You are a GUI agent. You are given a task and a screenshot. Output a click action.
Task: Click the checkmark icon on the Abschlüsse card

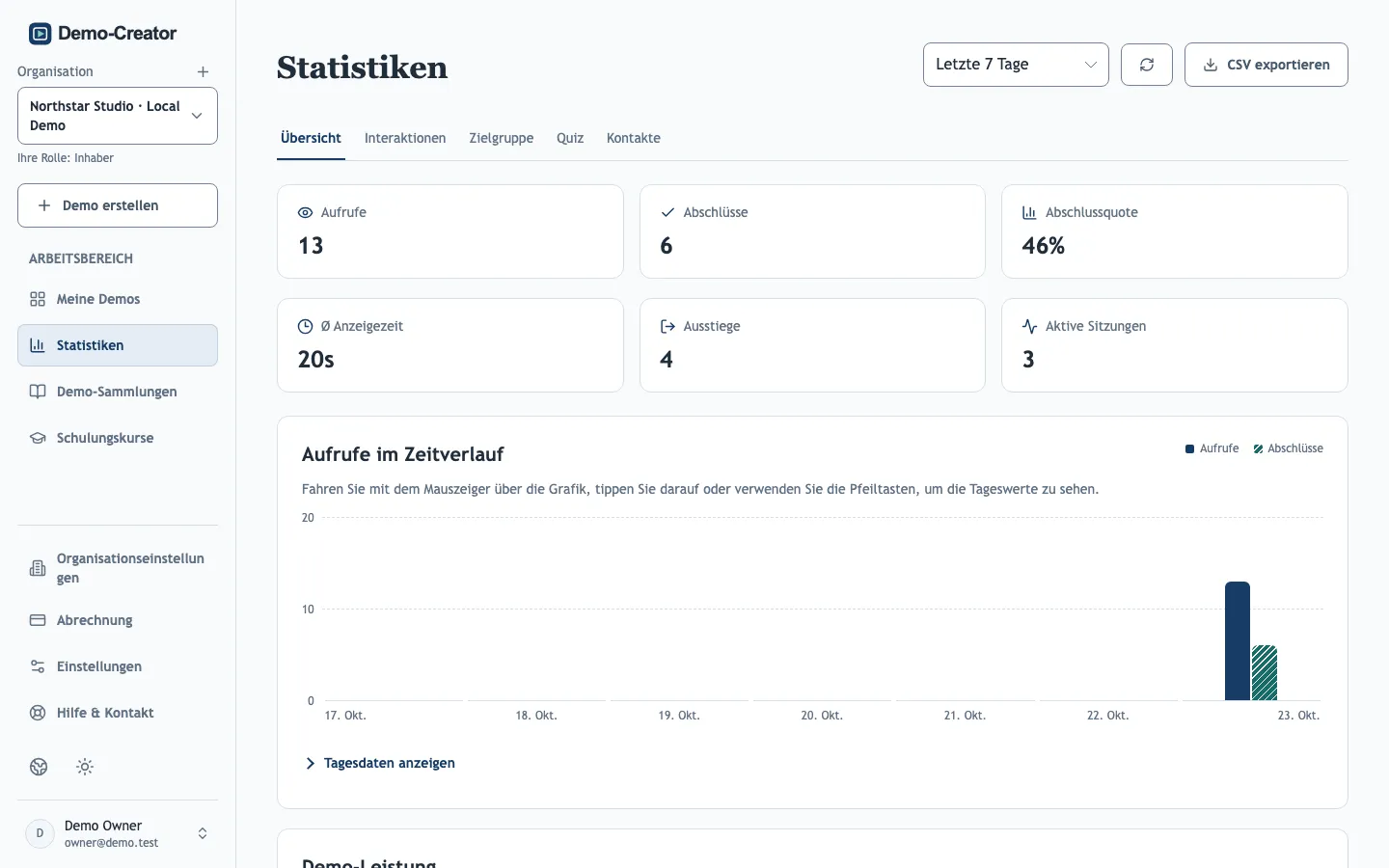pyautogui.click(x=667, y=212)
